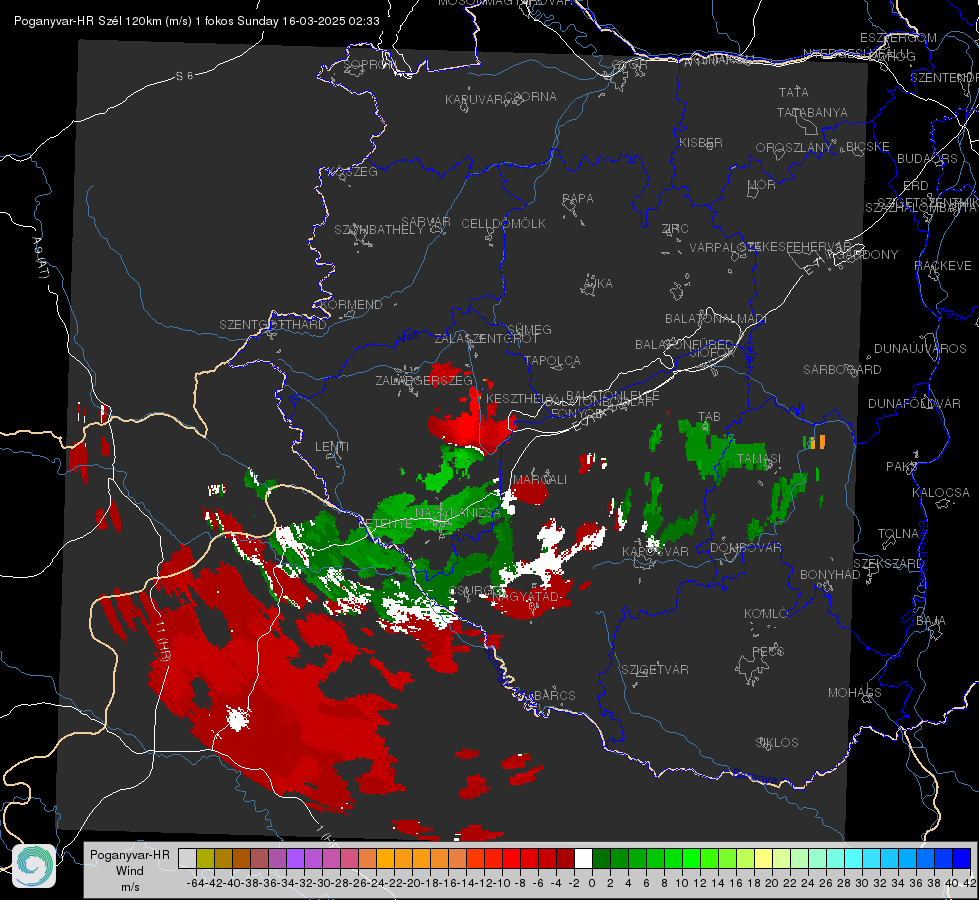Click the RACKEVE city label
The width and height of the screenshot is (979, 900).
[x=943, y=266]
